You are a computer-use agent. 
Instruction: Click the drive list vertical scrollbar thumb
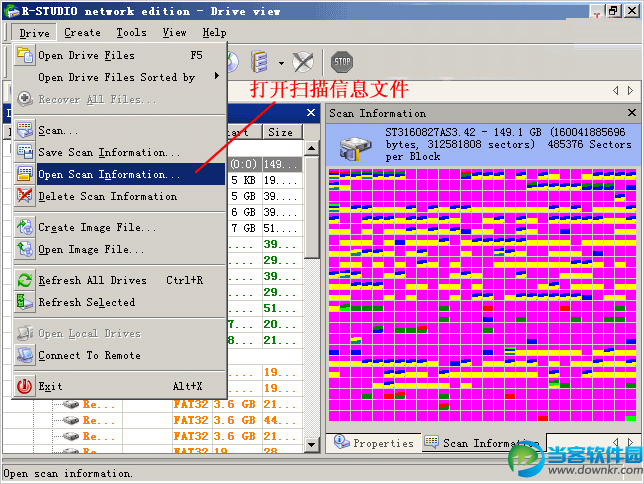click(x=311, y=207)
